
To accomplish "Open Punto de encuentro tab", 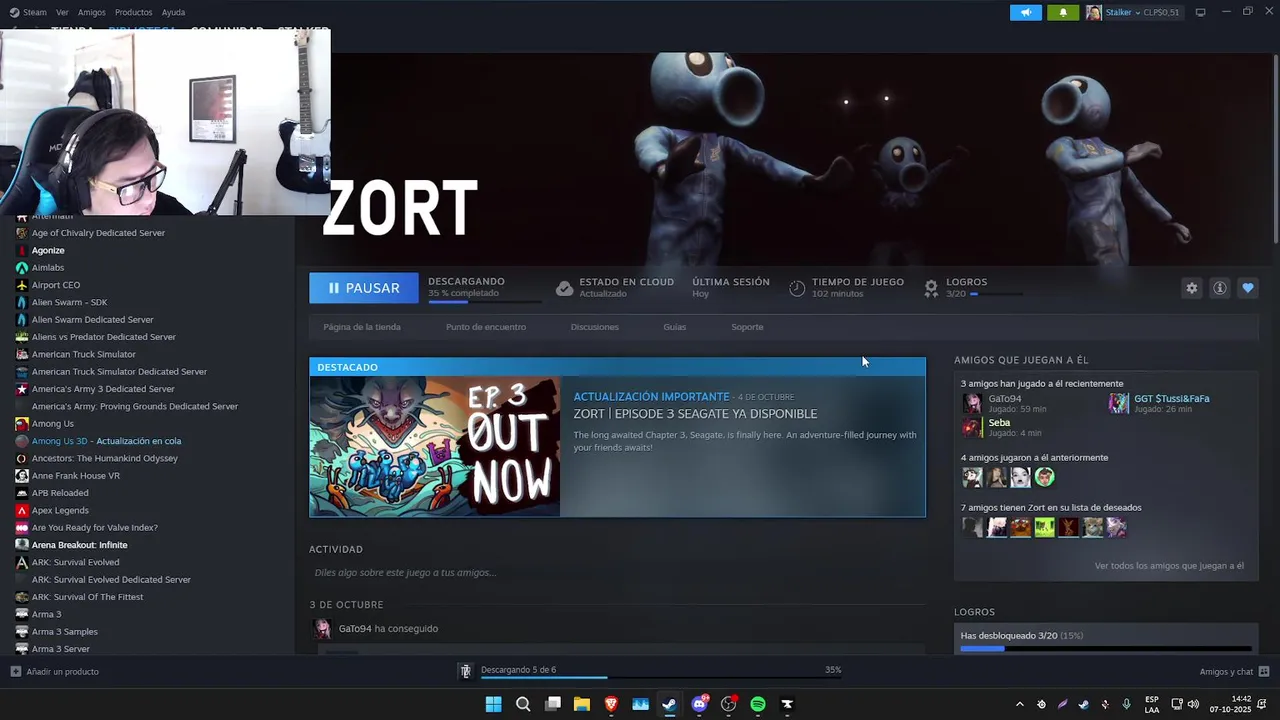I will 486,327.
